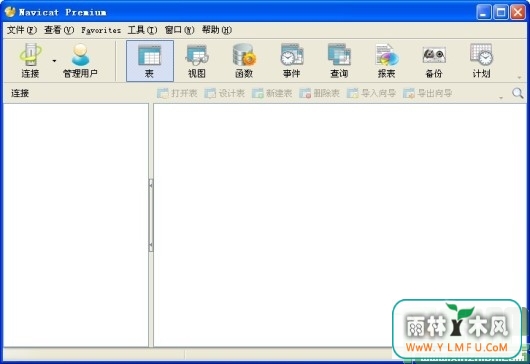The height and width of the screenshot is (364, 530).
Task: Select the 计划 (Schedule) toolbar icon
Action: click(481, 61)
